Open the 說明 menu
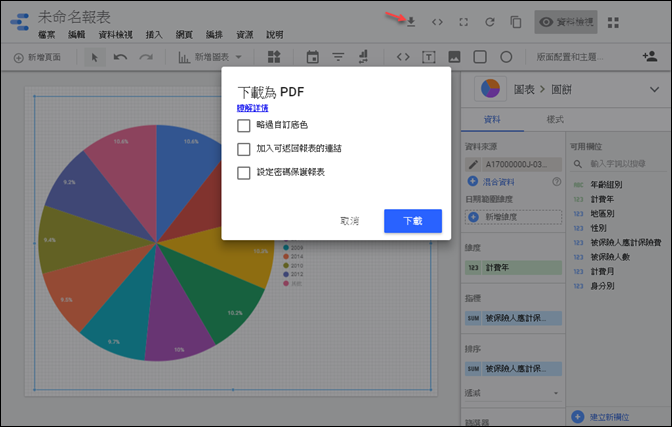Viewport: 672px width, 427px height. [275, 35]
